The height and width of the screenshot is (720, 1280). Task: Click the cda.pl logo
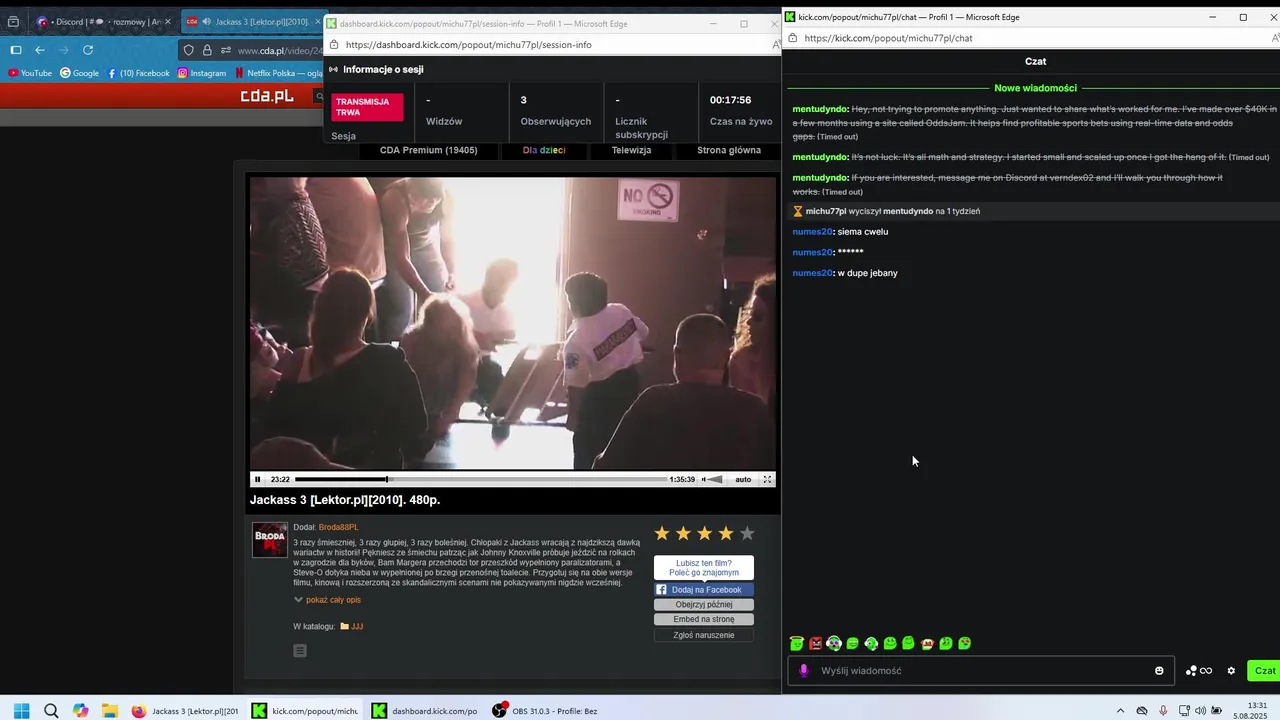click(267, 96)
